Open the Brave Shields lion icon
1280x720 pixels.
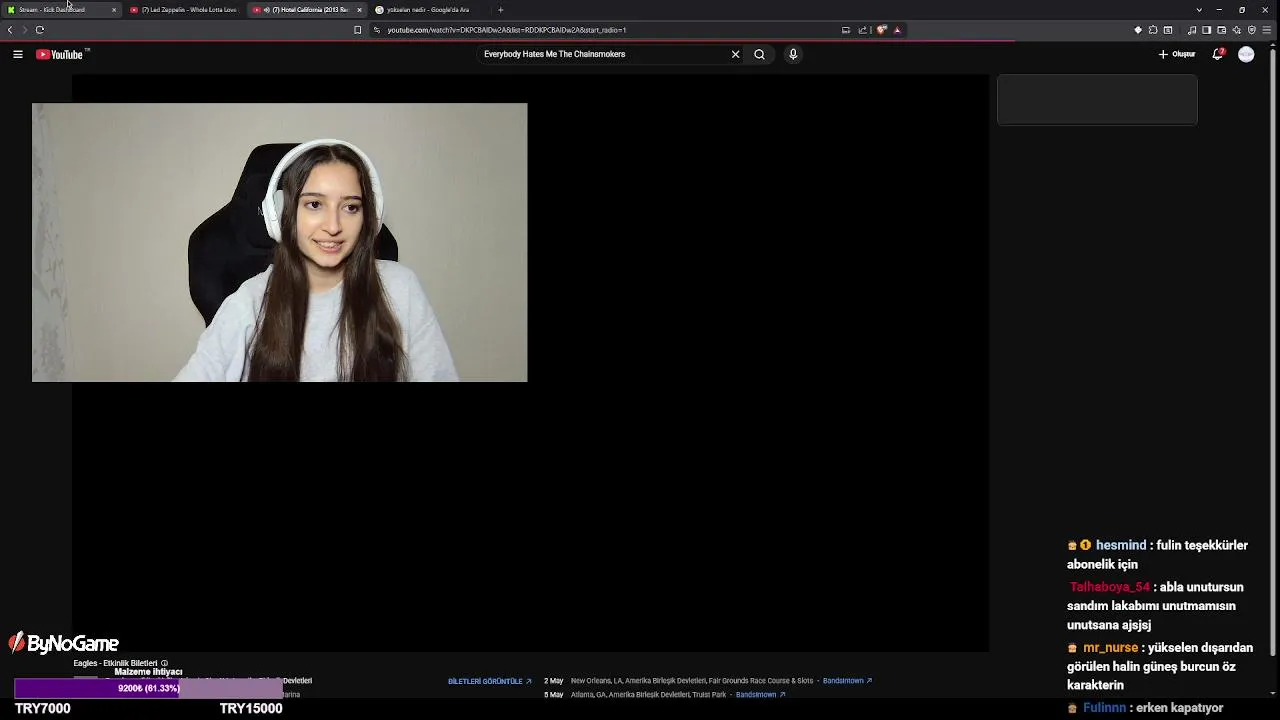[881, 30]
